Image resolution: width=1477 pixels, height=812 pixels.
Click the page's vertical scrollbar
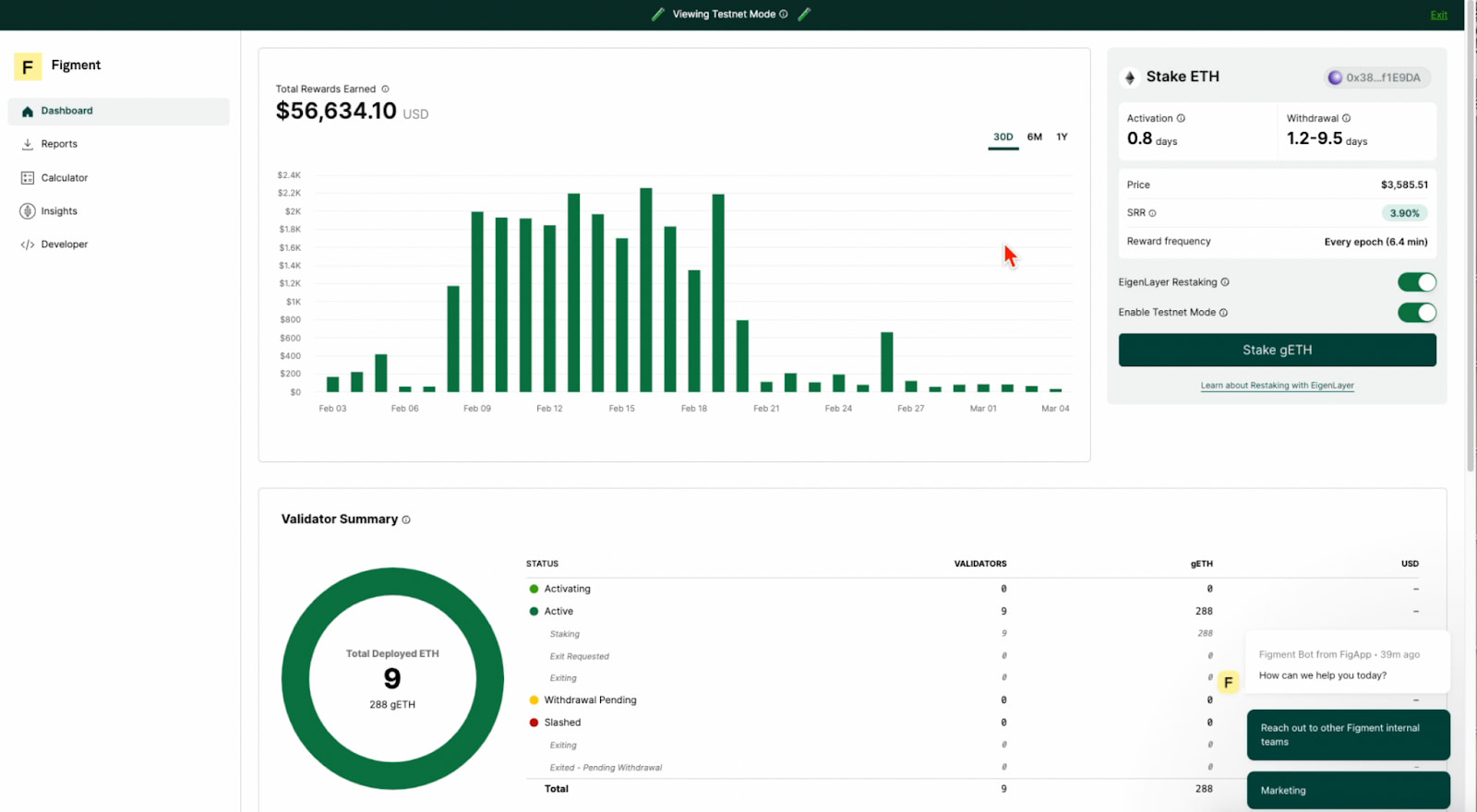1470,240
